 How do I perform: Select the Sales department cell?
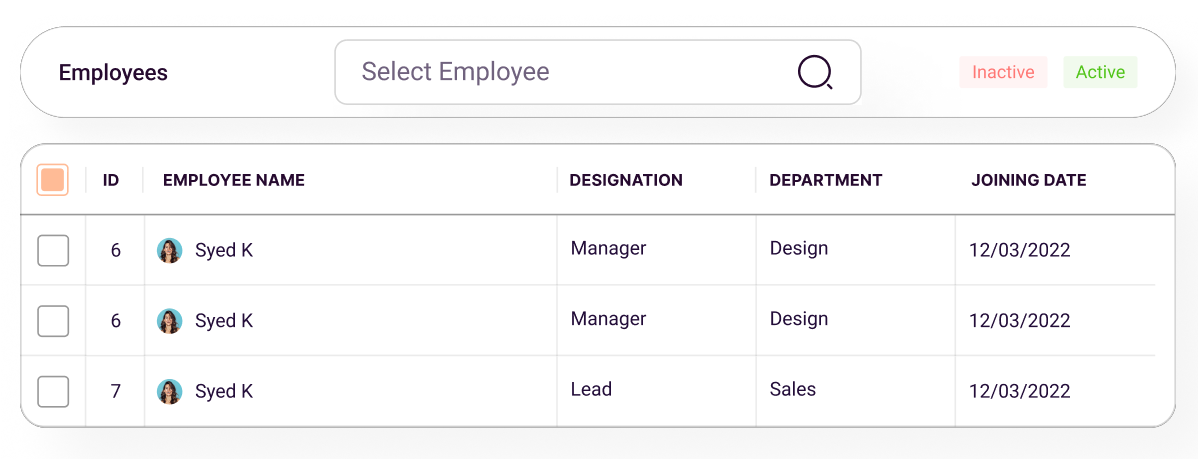point(793,389)
